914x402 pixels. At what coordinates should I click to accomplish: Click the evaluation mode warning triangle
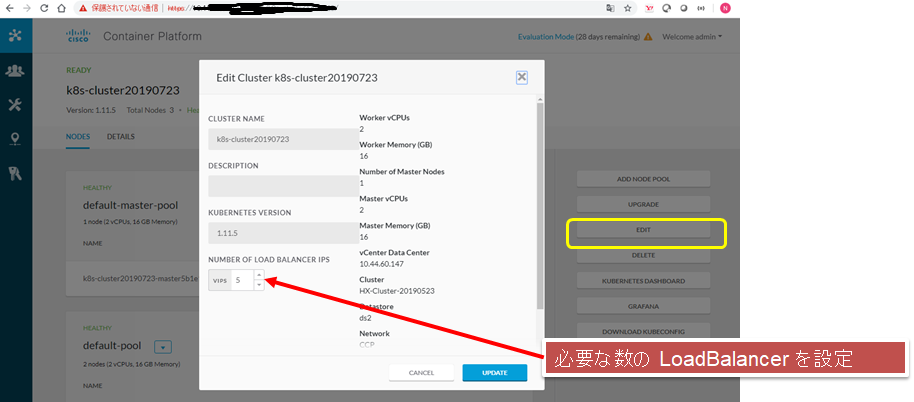point(648,37)
